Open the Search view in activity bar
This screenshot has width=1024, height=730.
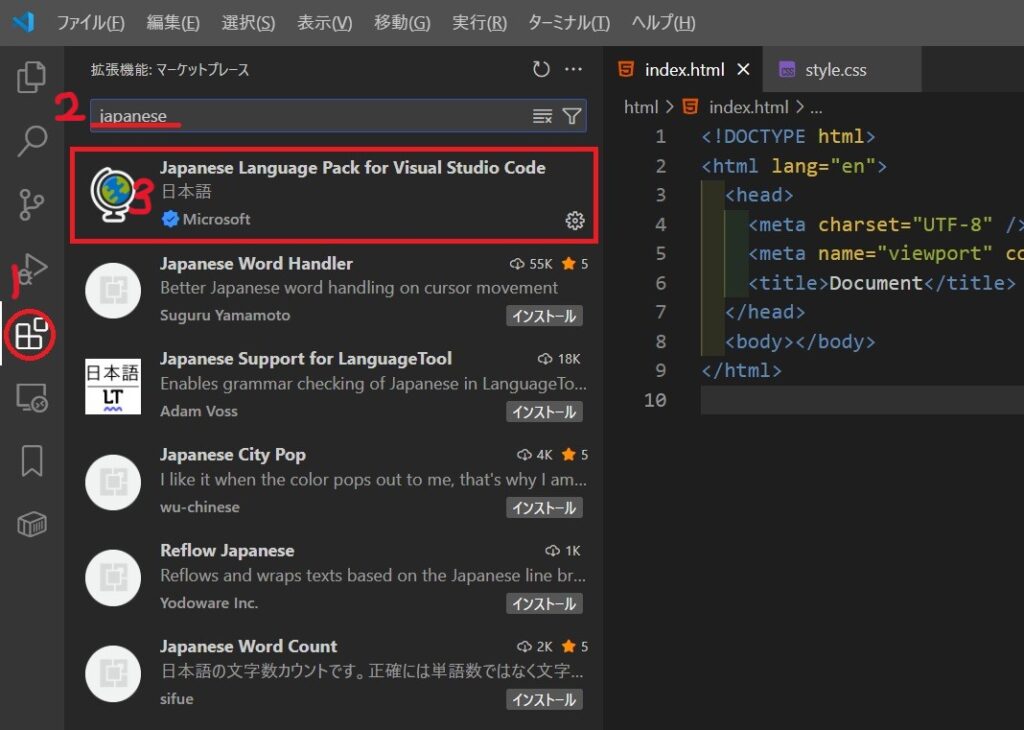[31, 141]
